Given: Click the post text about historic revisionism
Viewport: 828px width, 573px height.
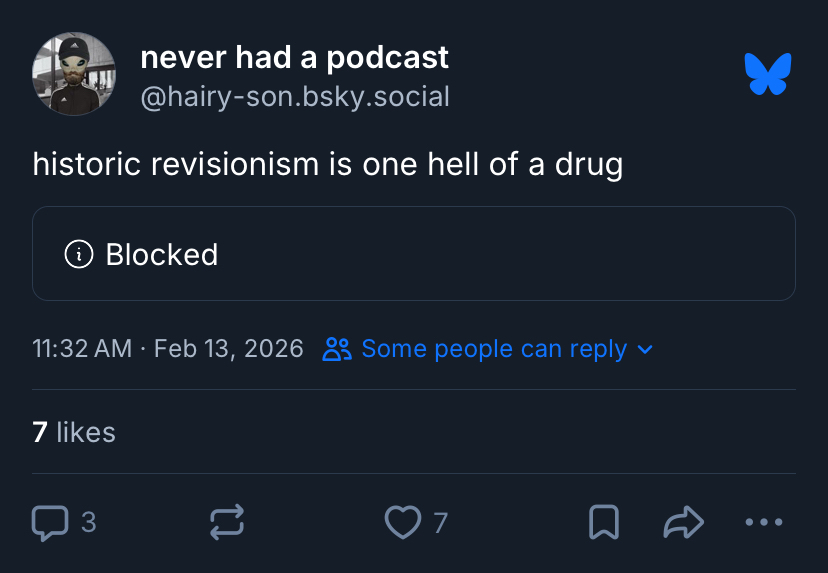Looking at the screenshot, I should (327, 164).
